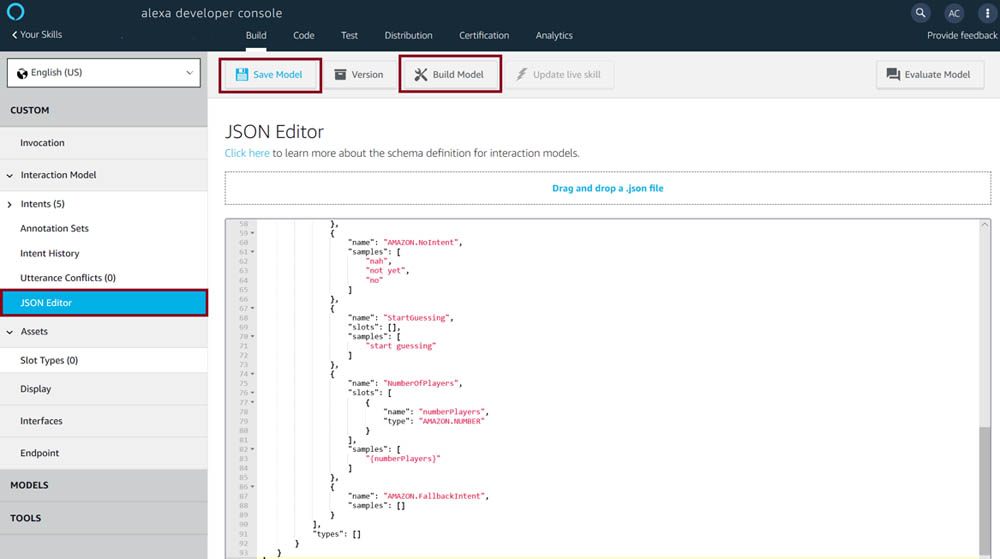
Task: Open the three-dot more options menu
Action: 987,13
